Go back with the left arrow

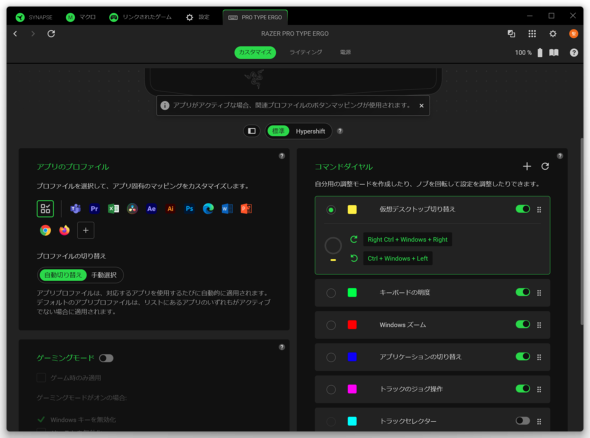[15, 34]
